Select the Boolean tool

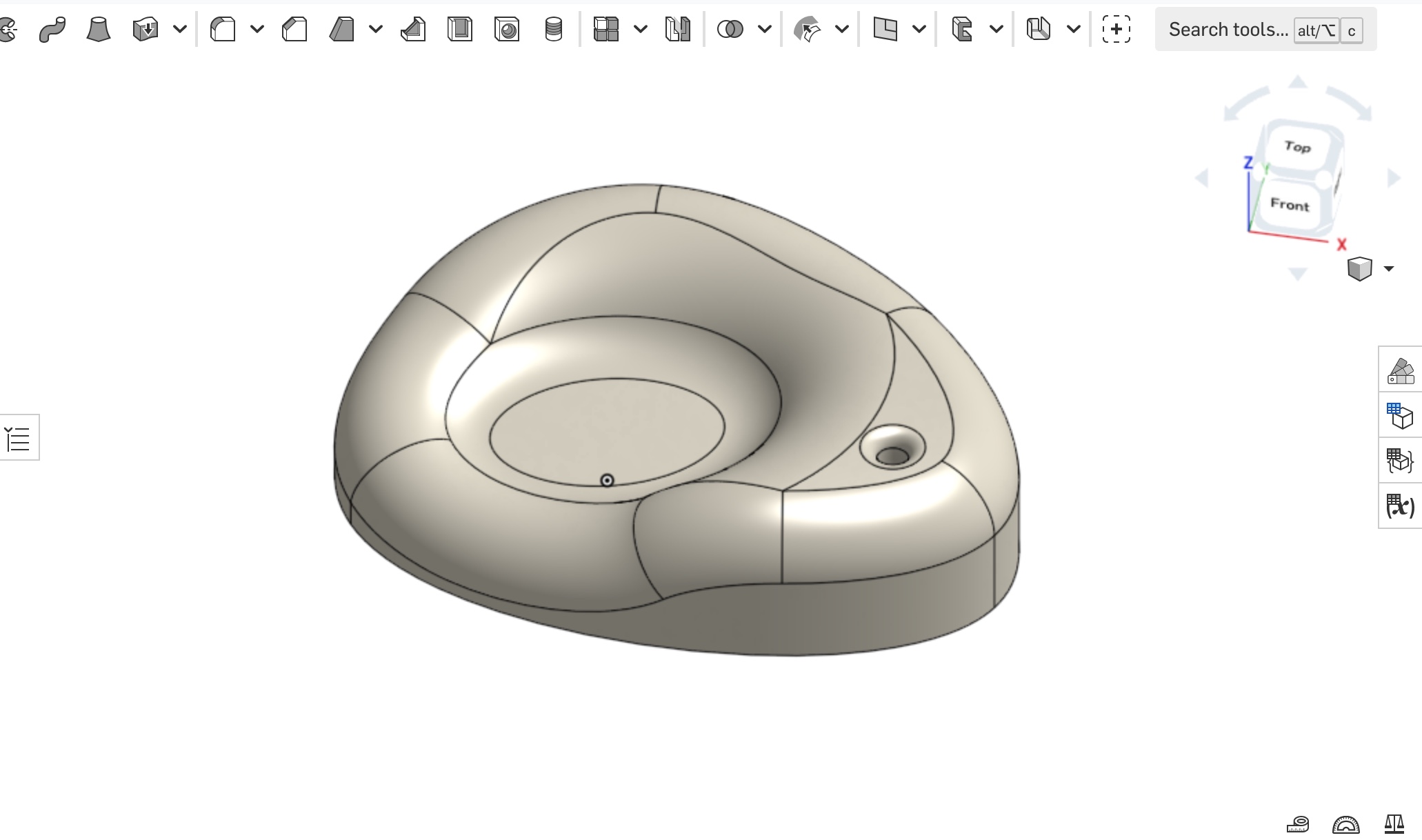point(730,29)
